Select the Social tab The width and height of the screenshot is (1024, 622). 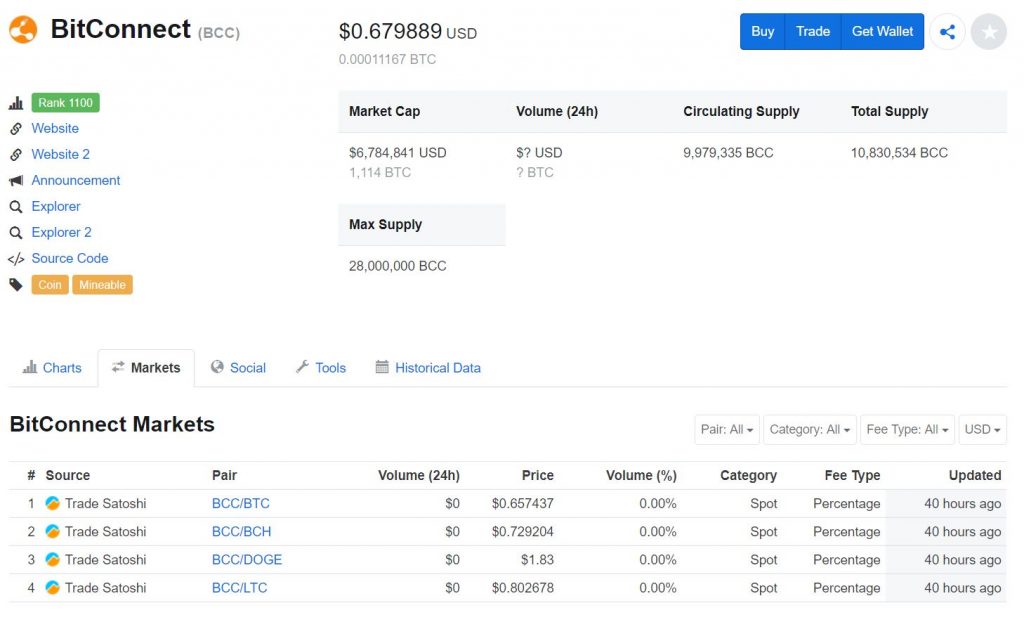238,368
